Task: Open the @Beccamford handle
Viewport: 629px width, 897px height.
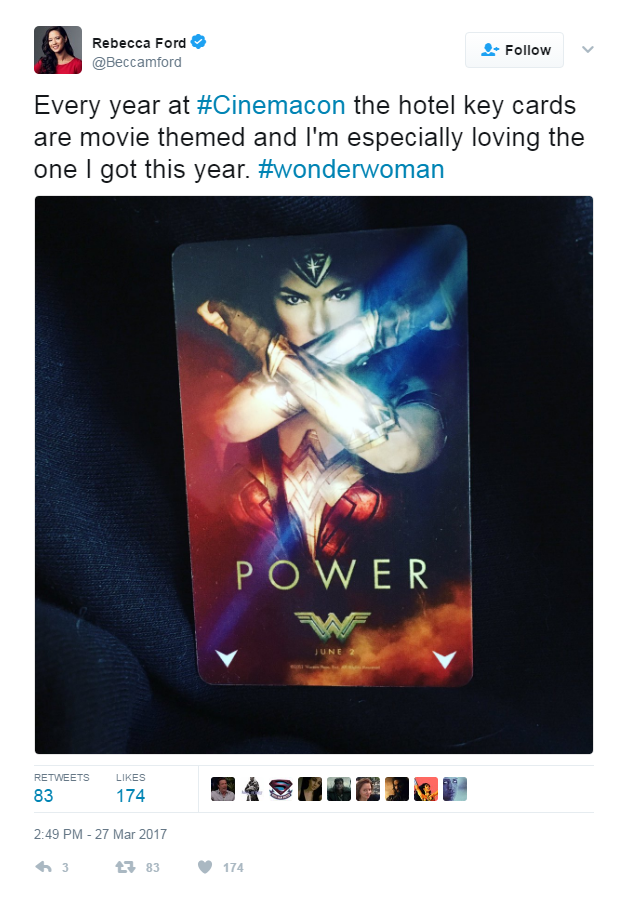Action: pos(137,62)
